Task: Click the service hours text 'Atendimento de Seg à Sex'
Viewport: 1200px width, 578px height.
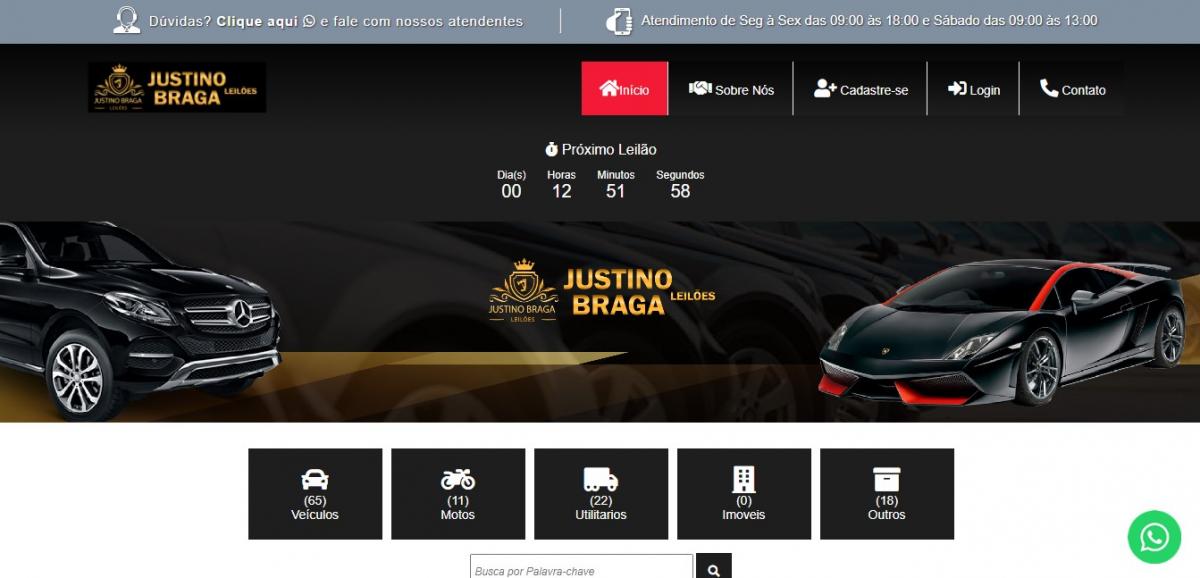Action: [869, 21]
